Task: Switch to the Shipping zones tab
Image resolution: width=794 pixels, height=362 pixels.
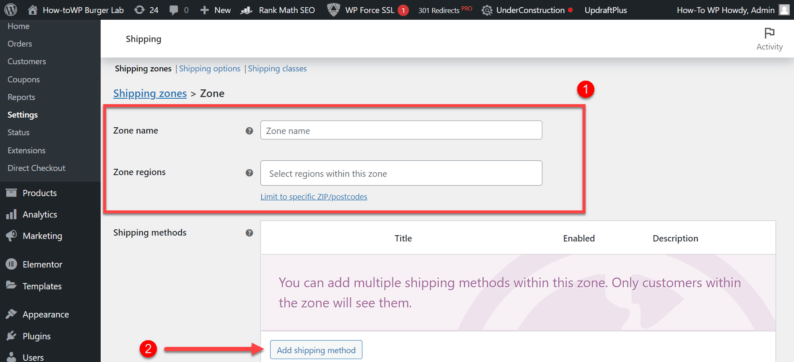Action: point(143,68)
